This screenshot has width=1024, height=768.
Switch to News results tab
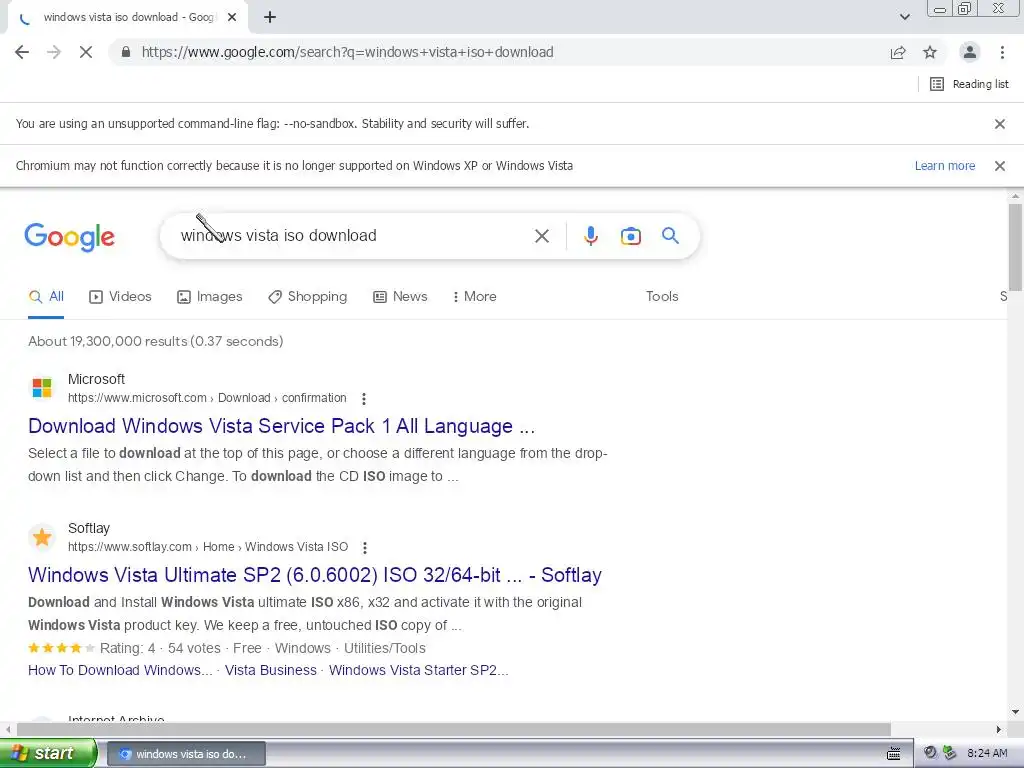tap(400, 296)
